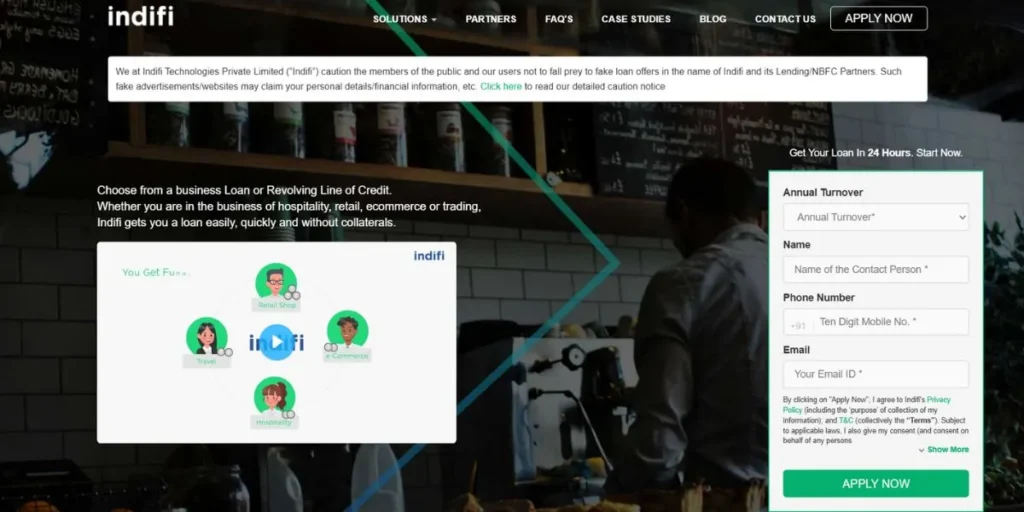Click the outlined APPLY NOW header button
Screen dimensions: 1024x512
coord(878,18)
